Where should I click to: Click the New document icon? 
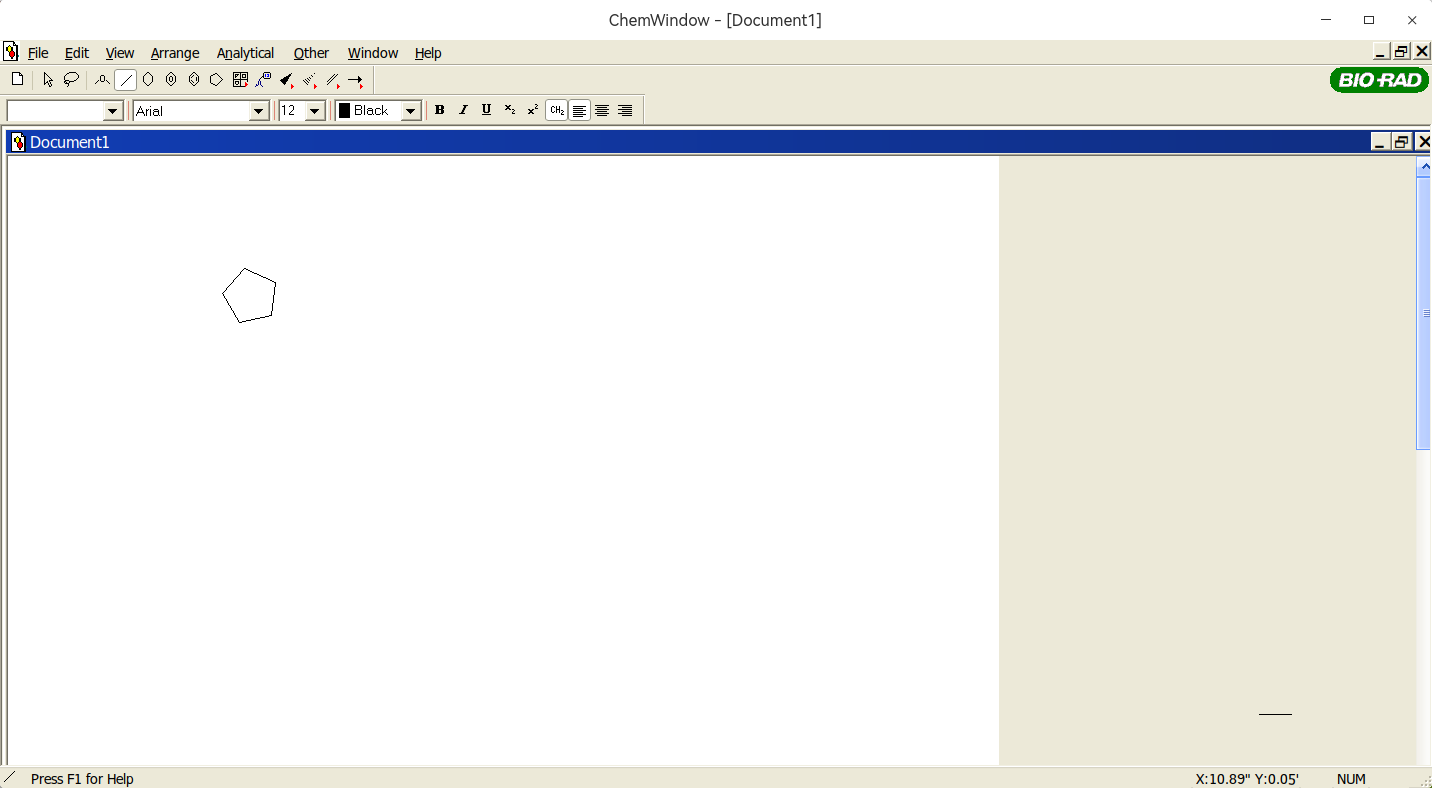coord(17,80)
